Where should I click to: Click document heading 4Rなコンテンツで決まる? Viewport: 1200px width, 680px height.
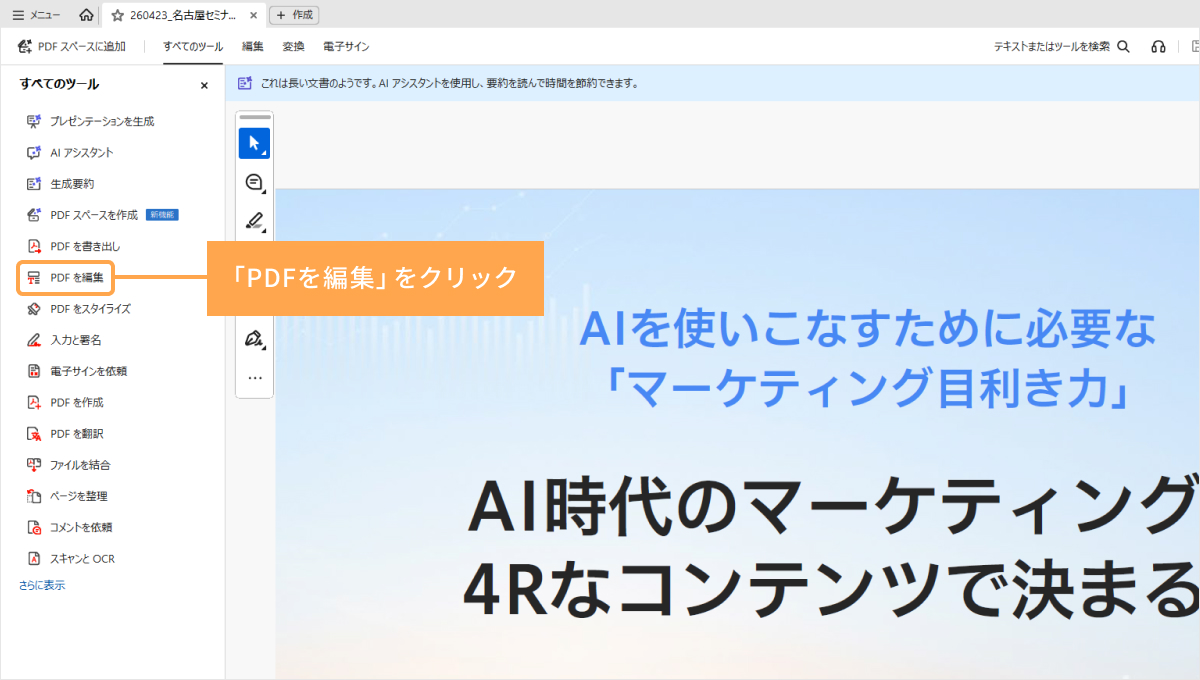[x=831, y=589]
